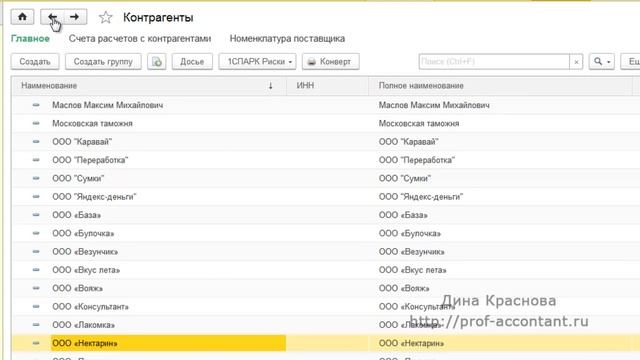
Task: Select the ООО "Каравай" row
Action: tap(326, 142)
